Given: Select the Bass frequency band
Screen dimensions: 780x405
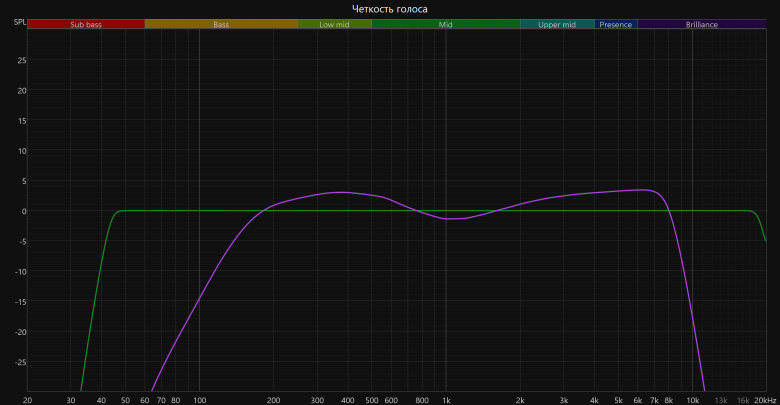Looking at the screenshot, I should pyautogui.click(x=221, y=24).
